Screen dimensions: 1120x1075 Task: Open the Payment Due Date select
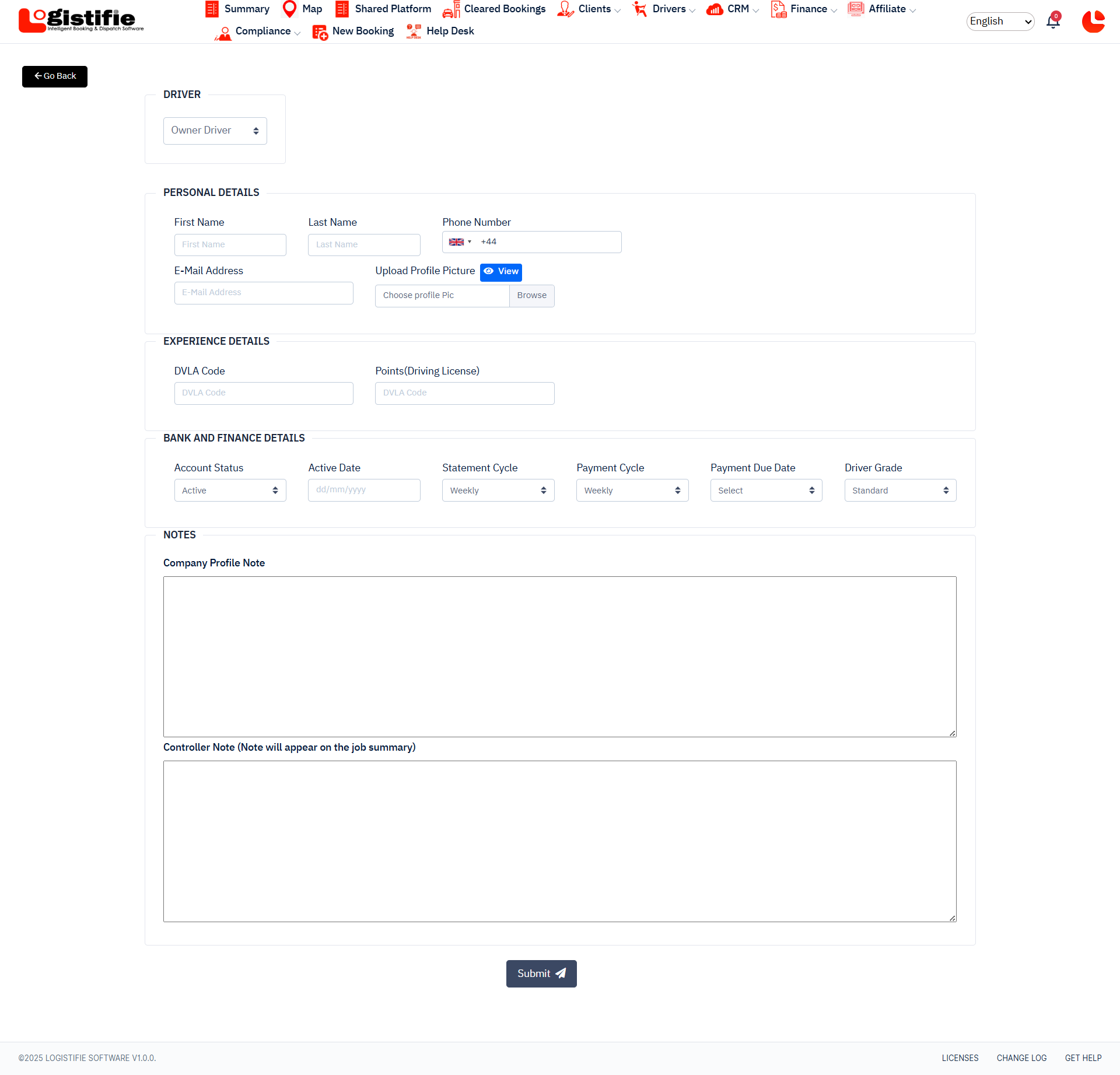[766, 491]
